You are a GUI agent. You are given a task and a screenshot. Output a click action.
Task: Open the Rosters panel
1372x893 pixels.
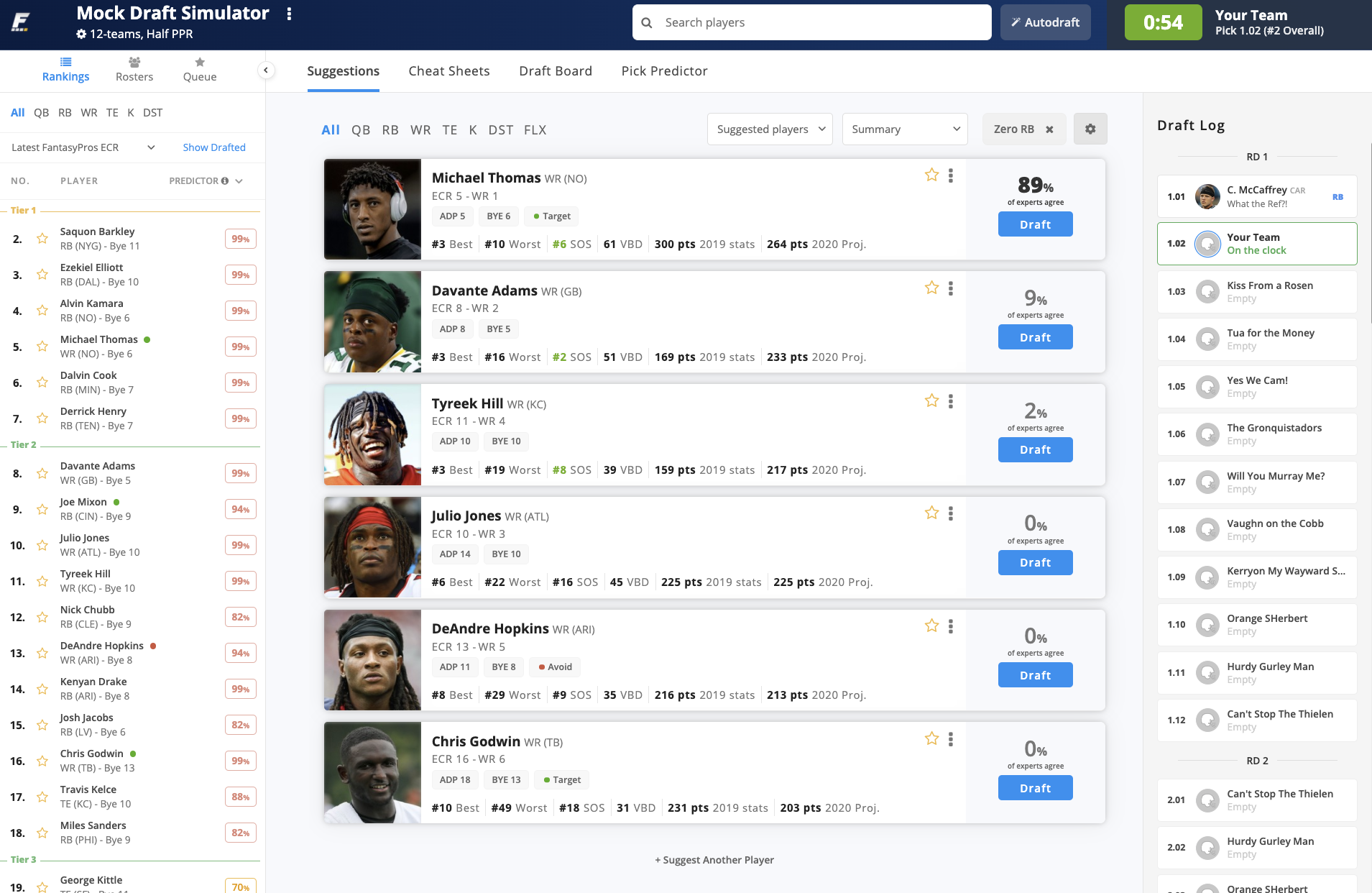tap(134, 70)
